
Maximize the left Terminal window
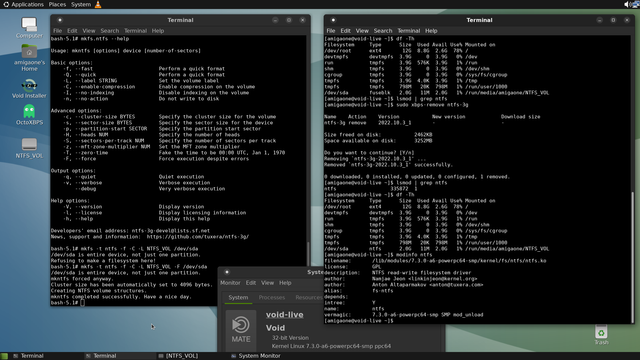point(289,20)
